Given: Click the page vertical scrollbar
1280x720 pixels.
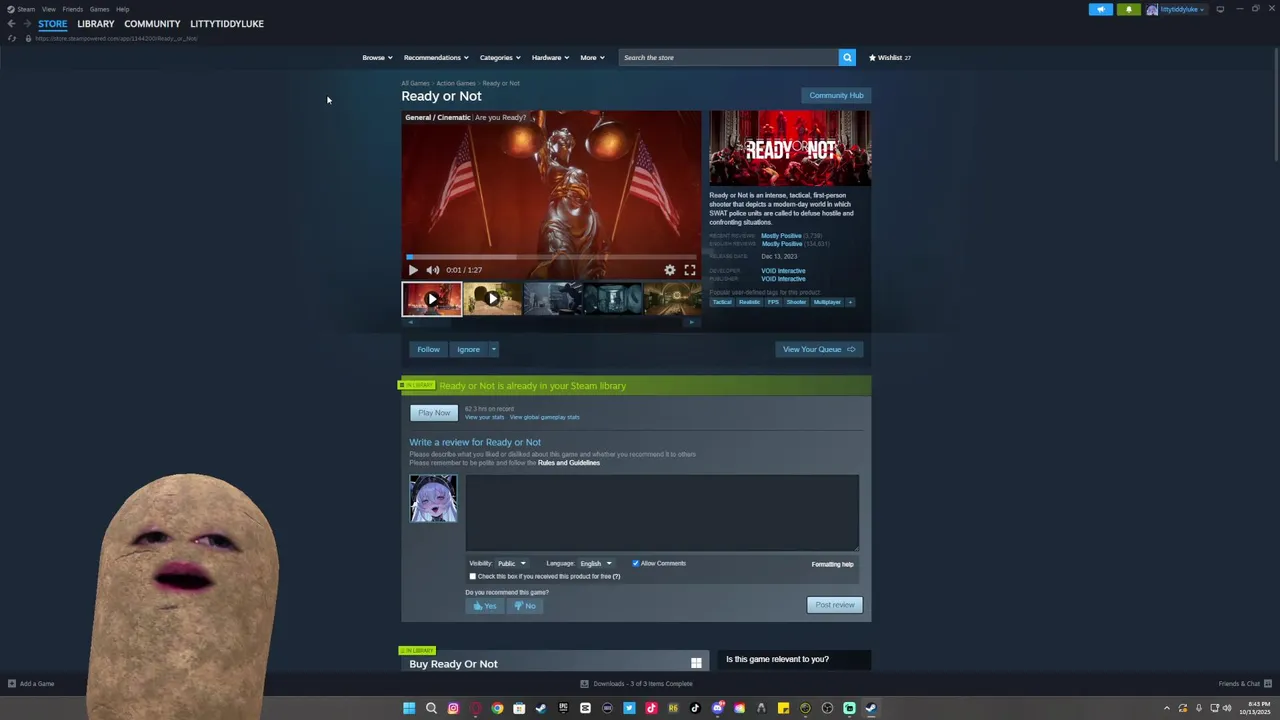Looking at the screenshot, I should tap(1275, 105).
